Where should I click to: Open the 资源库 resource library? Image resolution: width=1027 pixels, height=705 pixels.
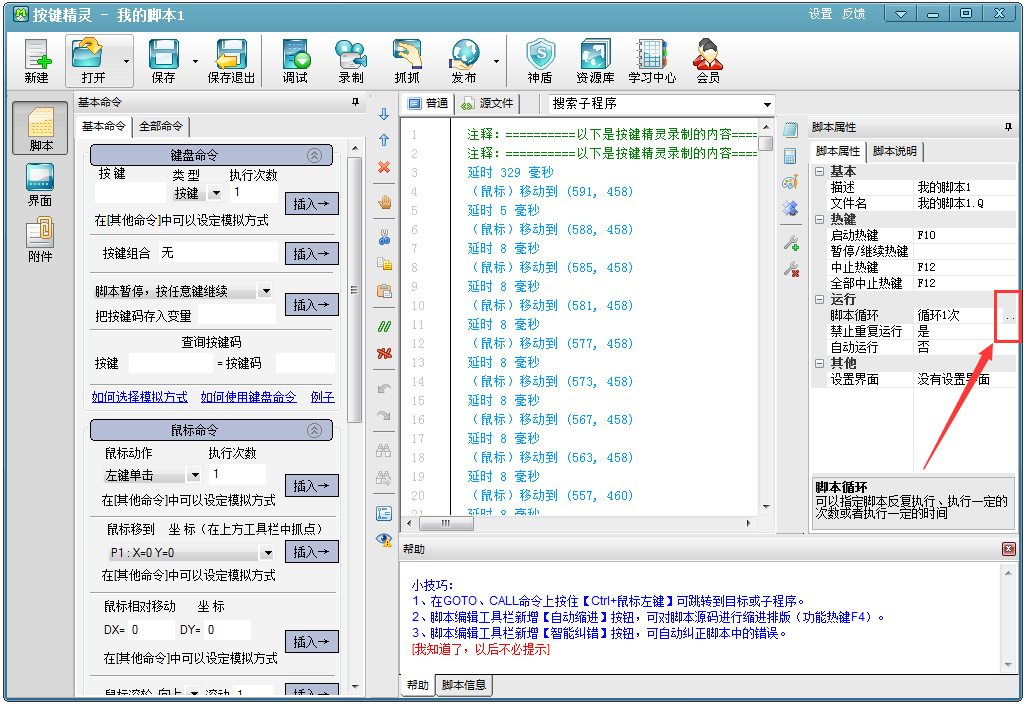point(596,60)
